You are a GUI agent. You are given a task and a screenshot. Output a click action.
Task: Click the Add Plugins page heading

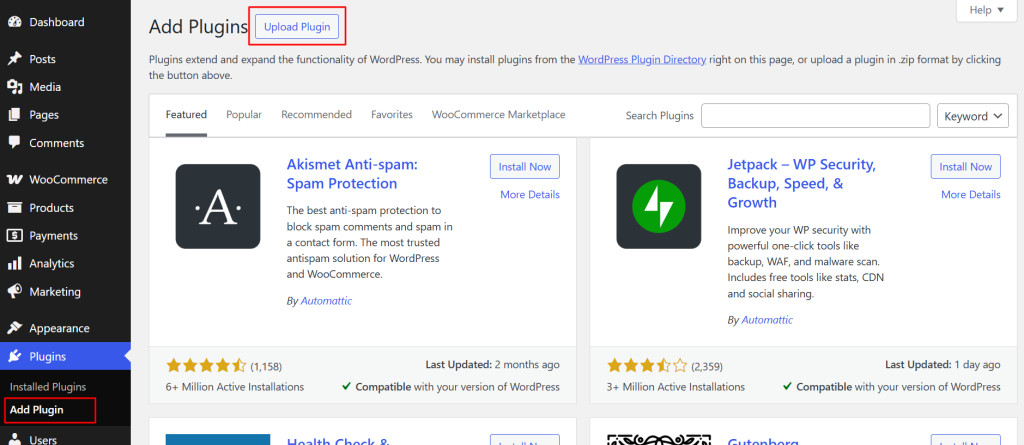199,27
